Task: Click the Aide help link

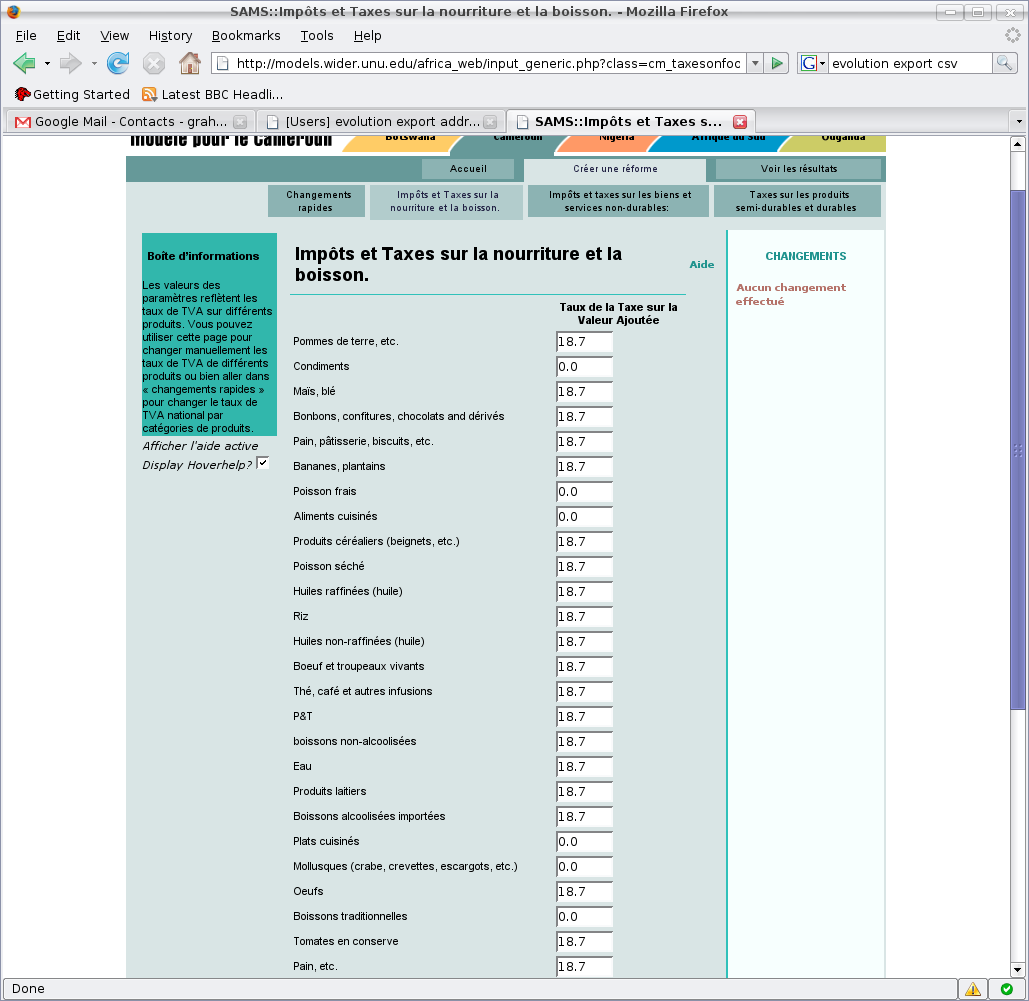Action: click(x=702, y=265)
